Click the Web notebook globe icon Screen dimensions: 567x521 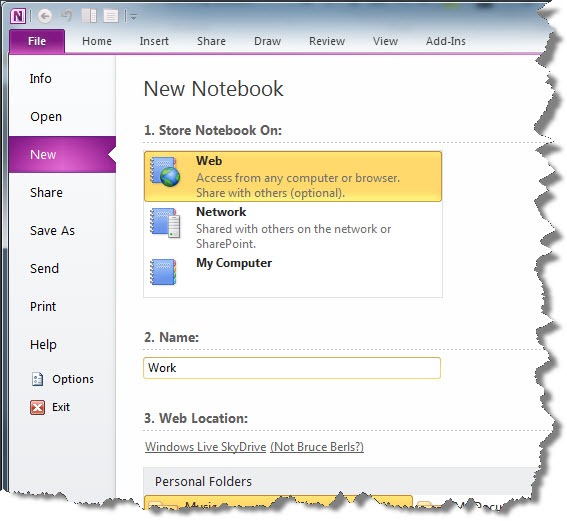pos(165,172)
